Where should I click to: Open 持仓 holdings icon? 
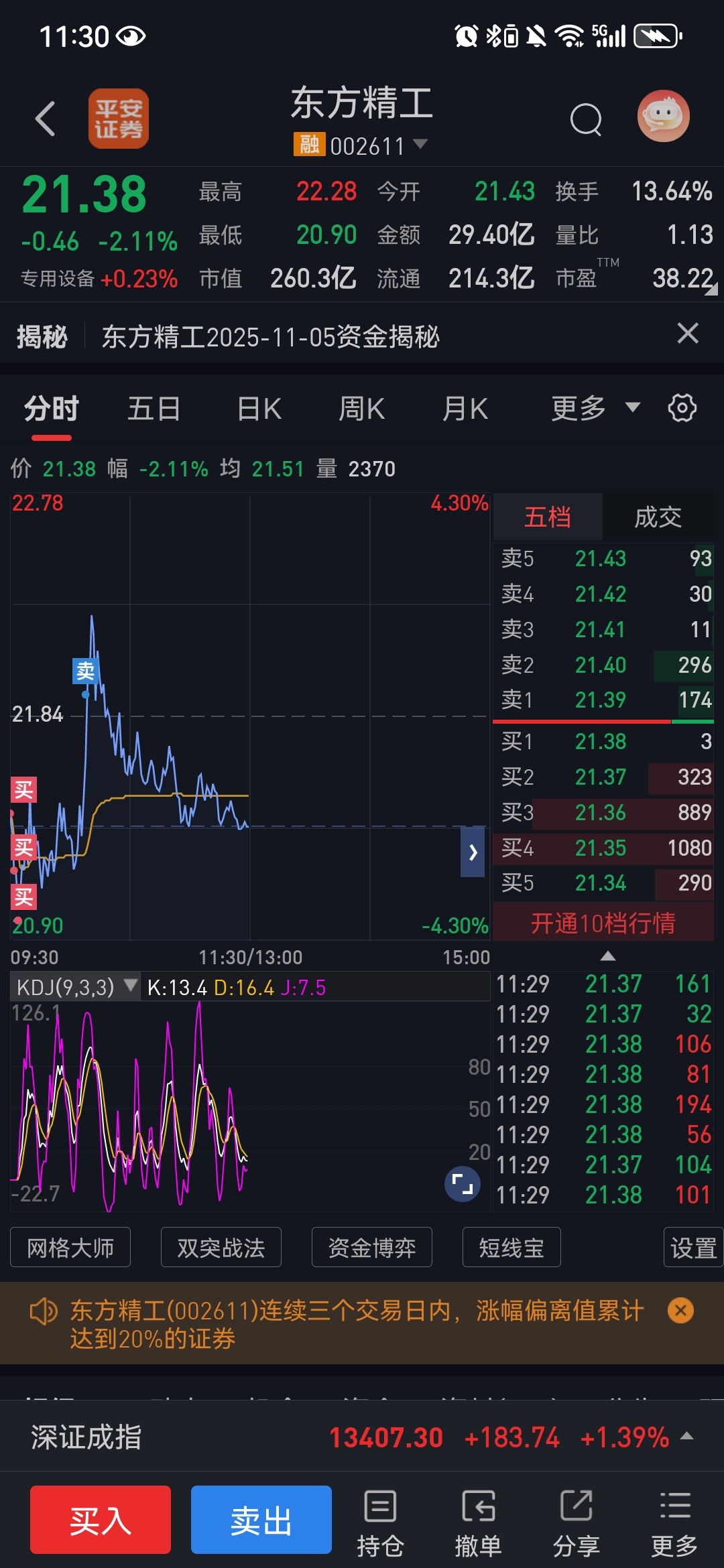[380, 1524]
